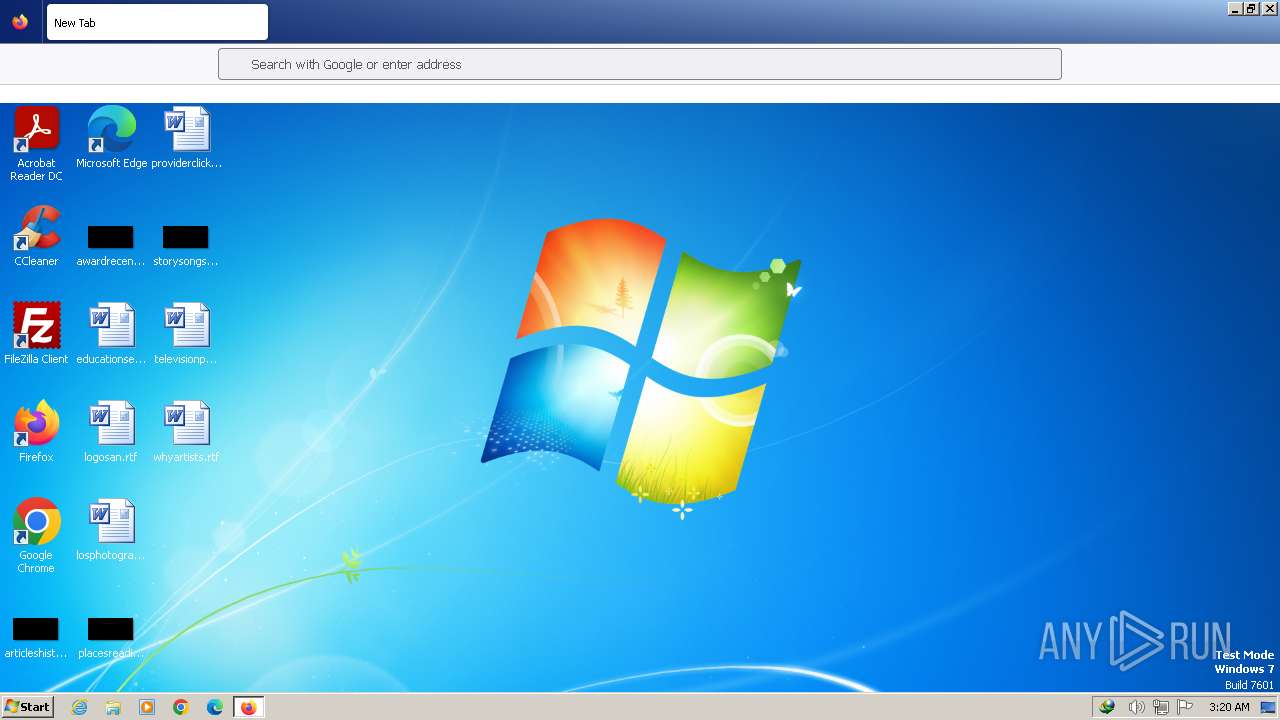Click Show desktop button in tray

click(x=1268, y=707)
